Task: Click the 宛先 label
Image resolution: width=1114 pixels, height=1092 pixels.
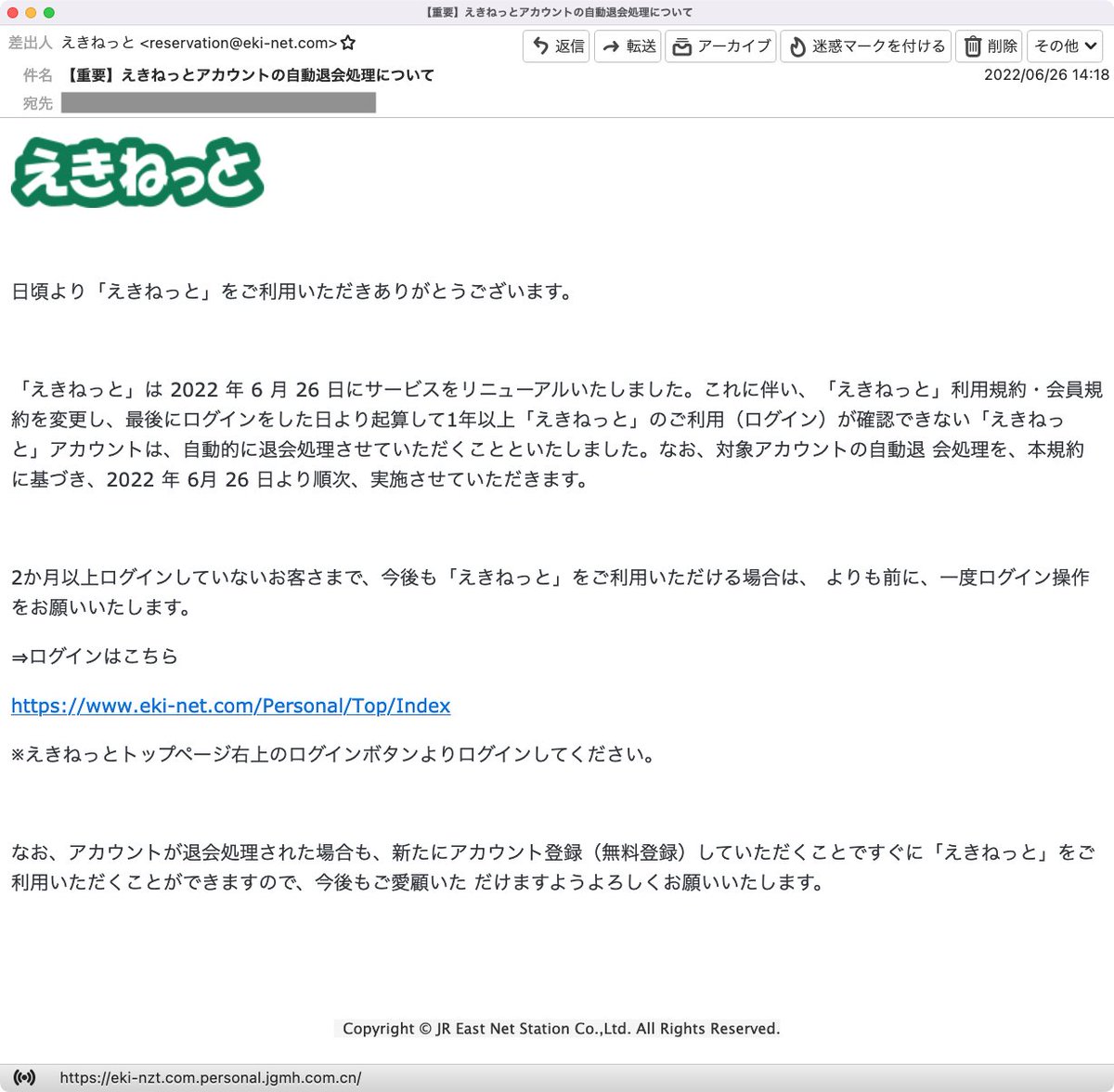Action: 38,103
